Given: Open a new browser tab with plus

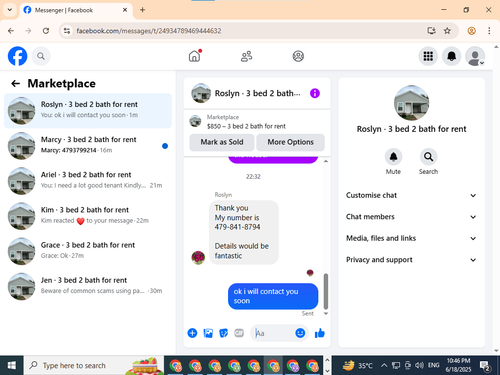Looking at the screenshot, I should [x=142, y=10].
